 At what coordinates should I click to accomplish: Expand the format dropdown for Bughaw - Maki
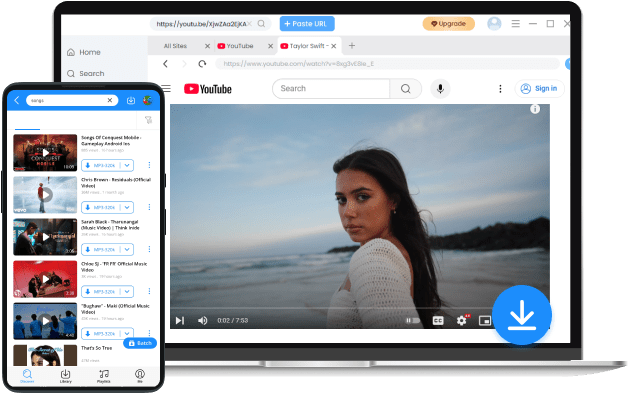tap(127, 333)
